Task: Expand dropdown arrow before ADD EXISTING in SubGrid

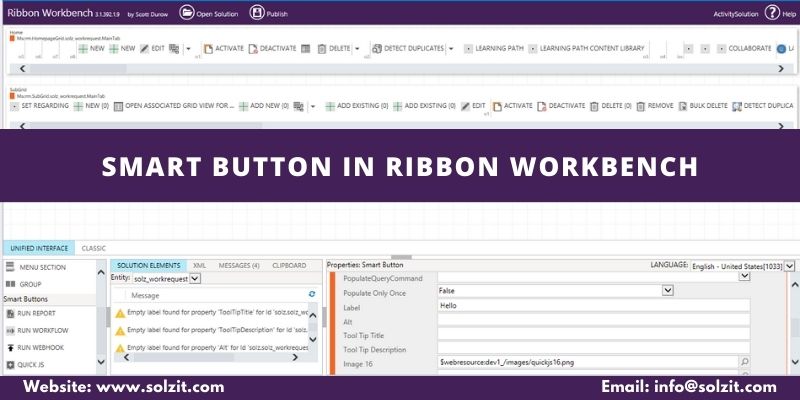Action: (x=313, y=107)
